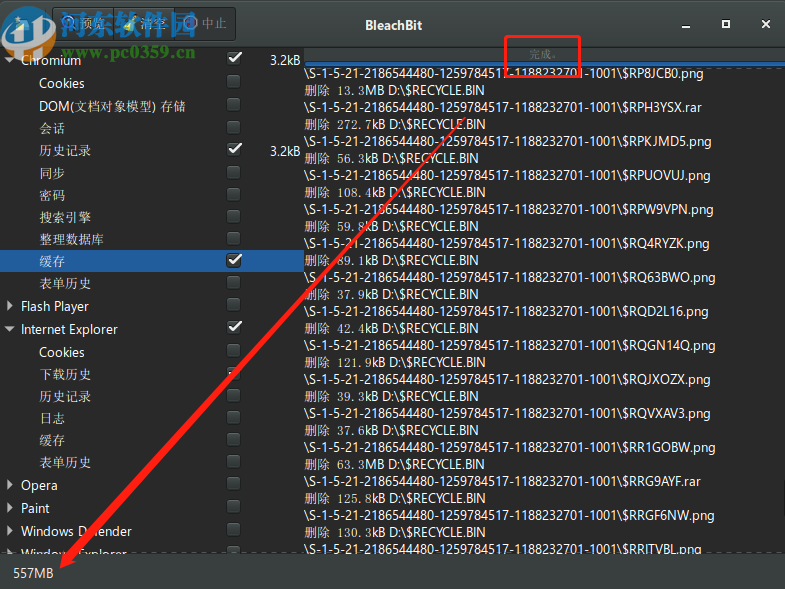
Task: Enable the Windows Defender checkbox
Action: [233, 529]
